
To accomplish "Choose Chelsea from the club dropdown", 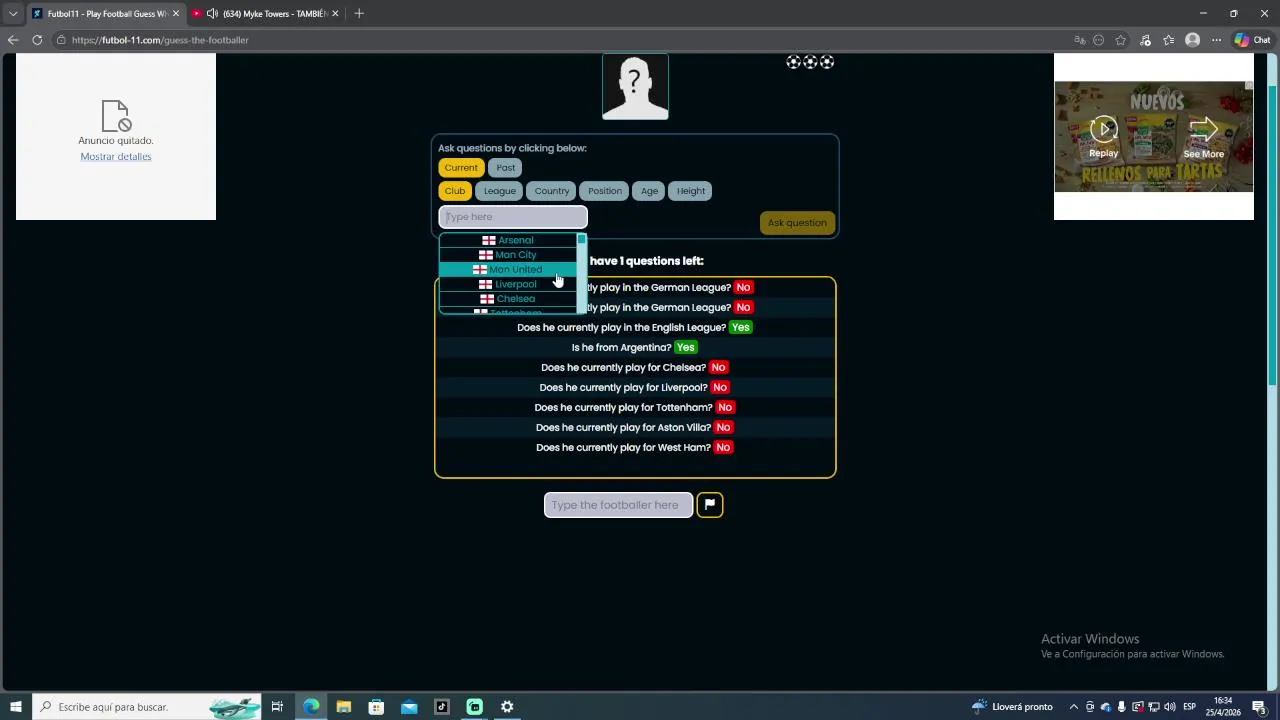I will (x=508, y=299).
